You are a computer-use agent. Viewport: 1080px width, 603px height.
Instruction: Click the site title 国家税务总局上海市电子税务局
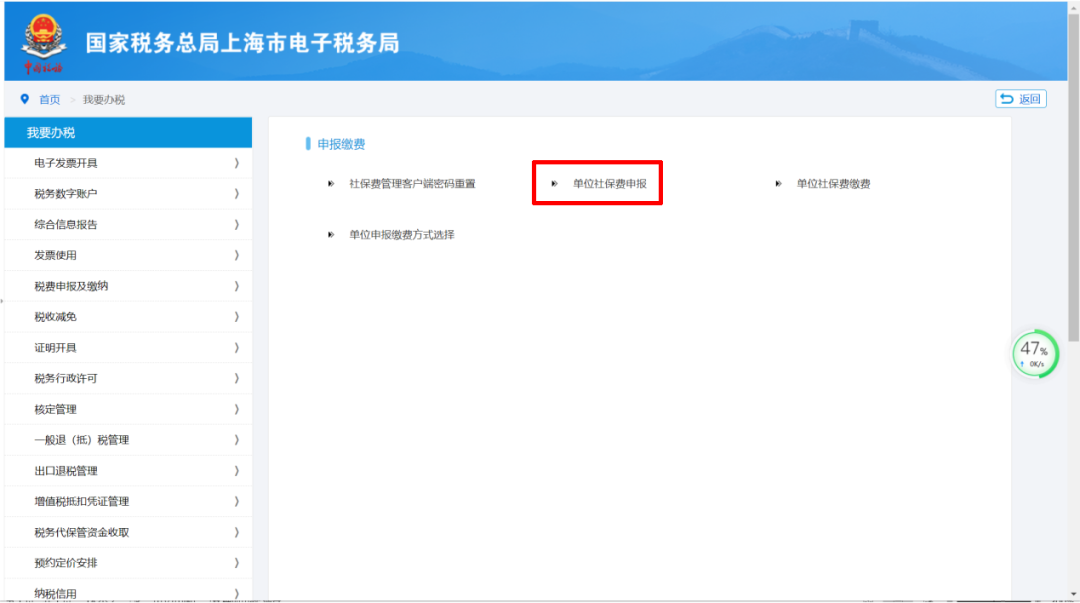click(x=242, y=43)
